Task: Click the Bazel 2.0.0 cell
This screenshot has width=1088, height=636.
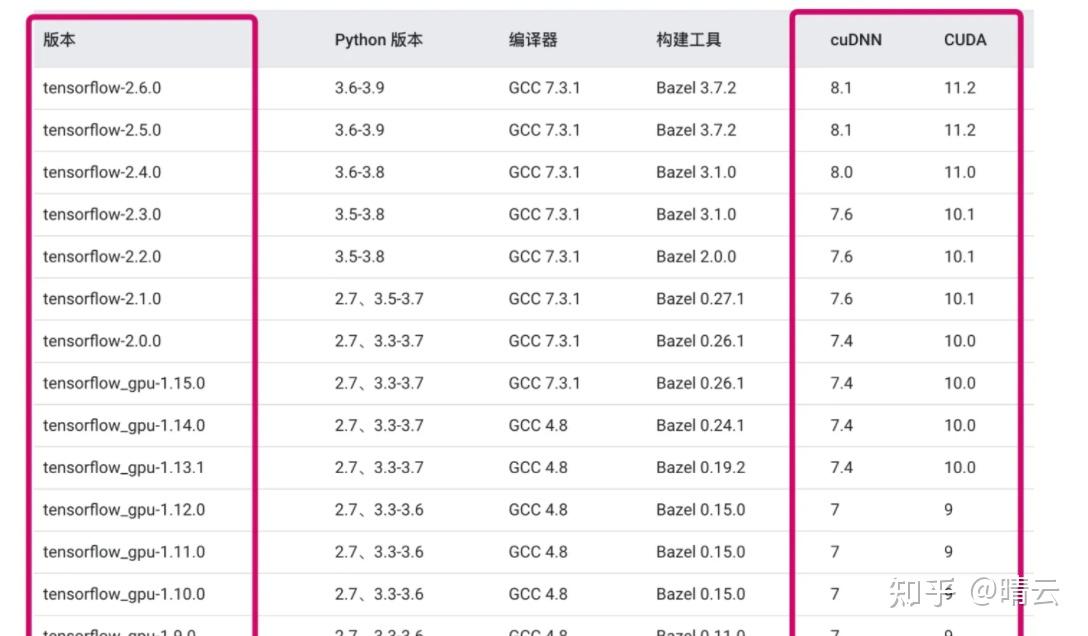Action: [696, 257]
